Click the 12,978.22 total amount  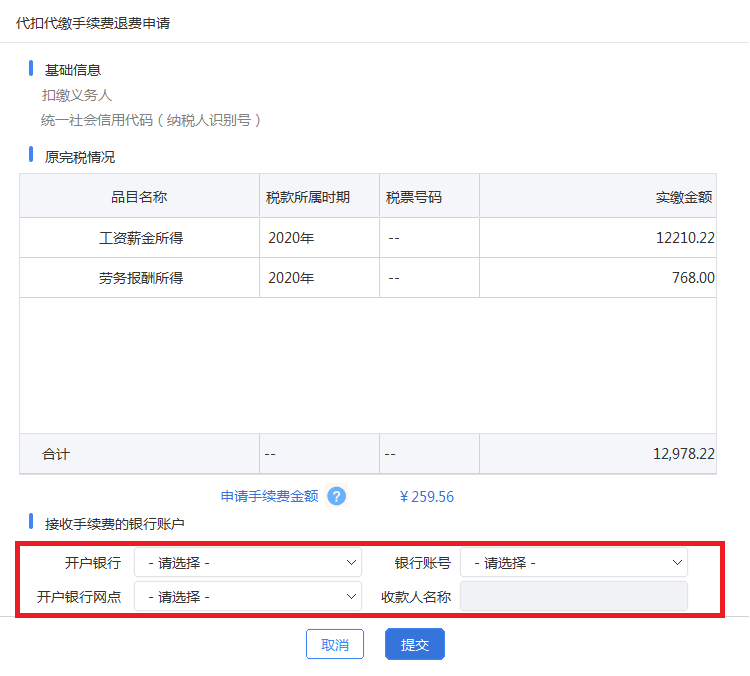[684, 454]
